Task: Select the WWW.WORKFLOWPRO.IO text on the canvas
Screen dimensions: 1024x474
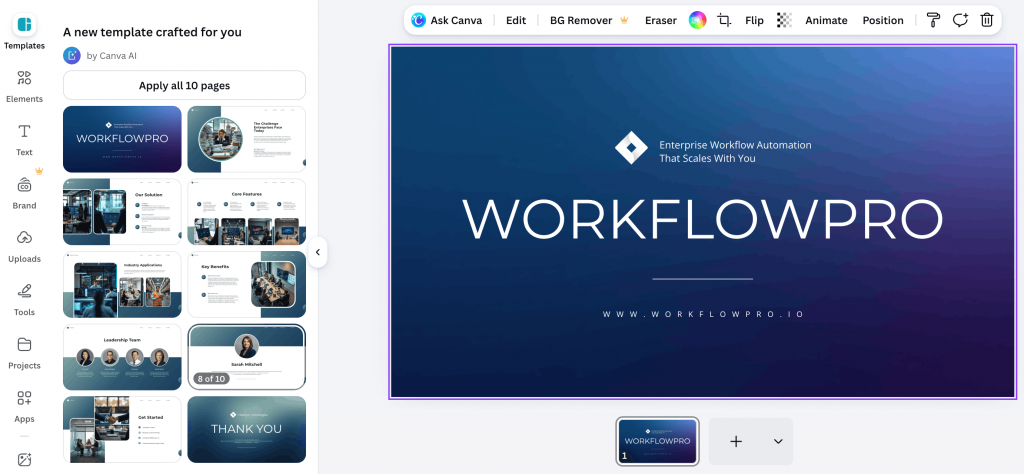Action: (703, 314)
